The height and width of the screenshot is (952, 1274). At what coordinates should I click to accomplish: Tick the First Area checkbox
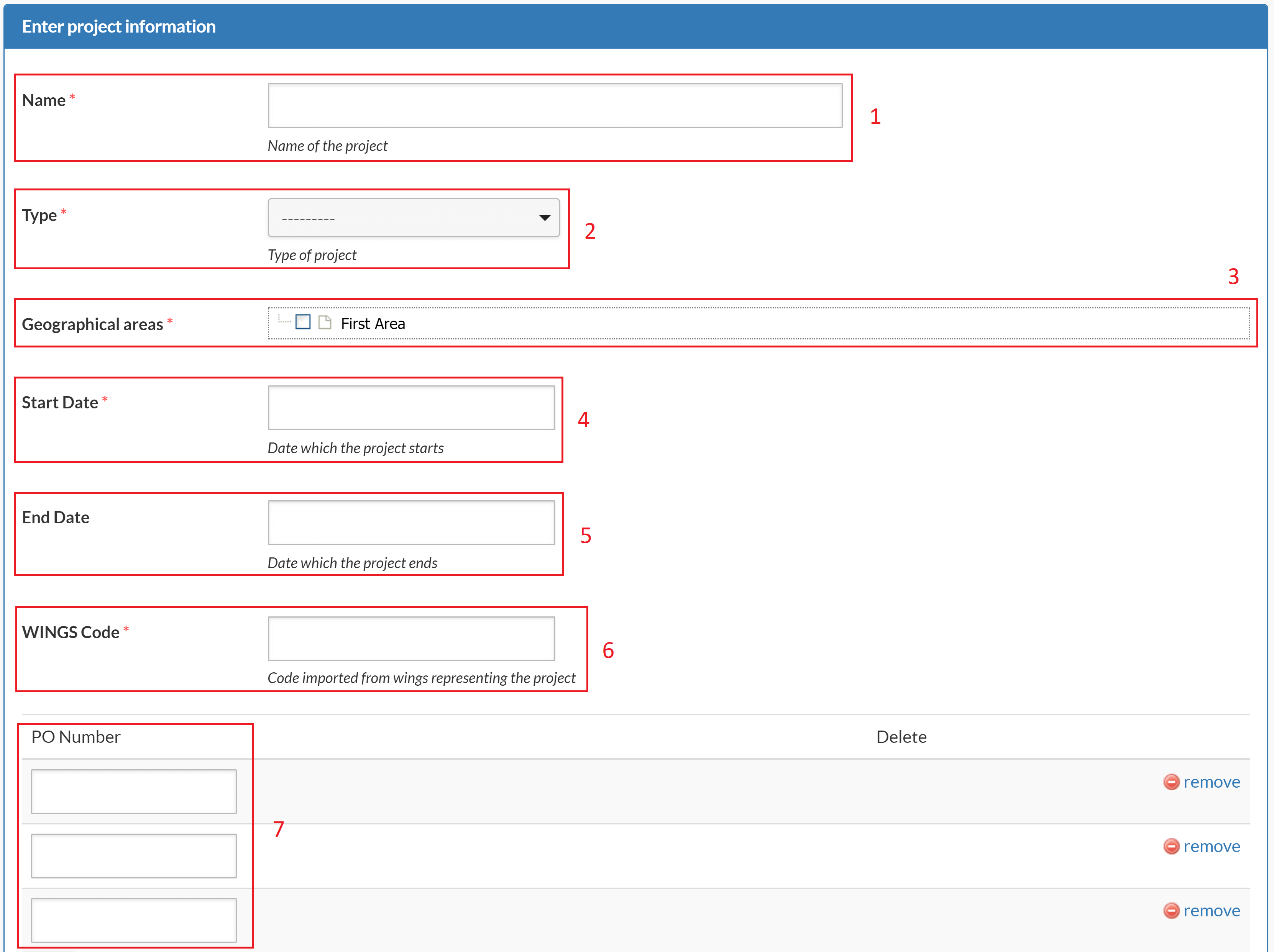tap(303, 322)
